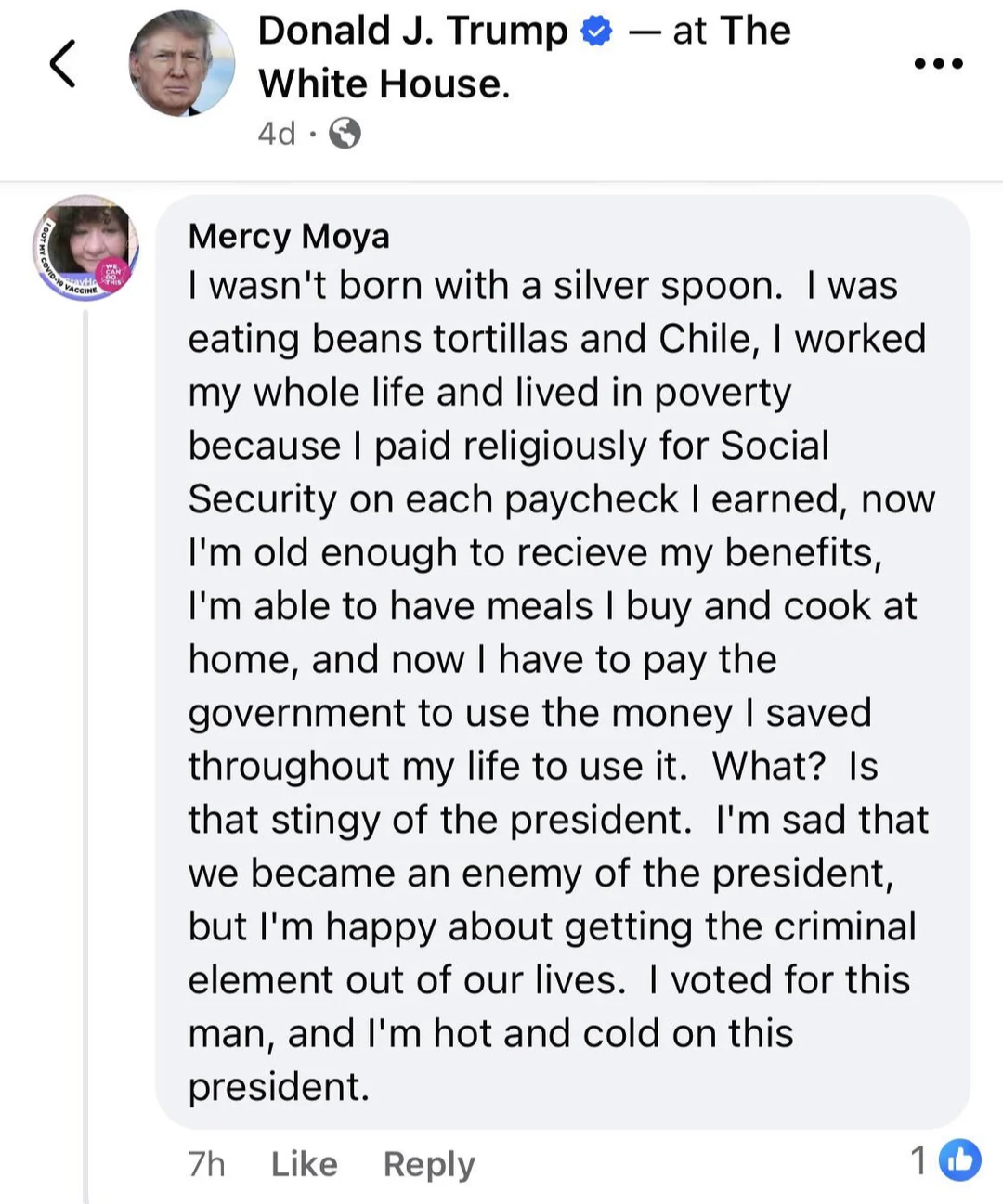Open the Mercy Moya name link
The width and height of the screenshot is (1003, 1204).
pos(289,236)
